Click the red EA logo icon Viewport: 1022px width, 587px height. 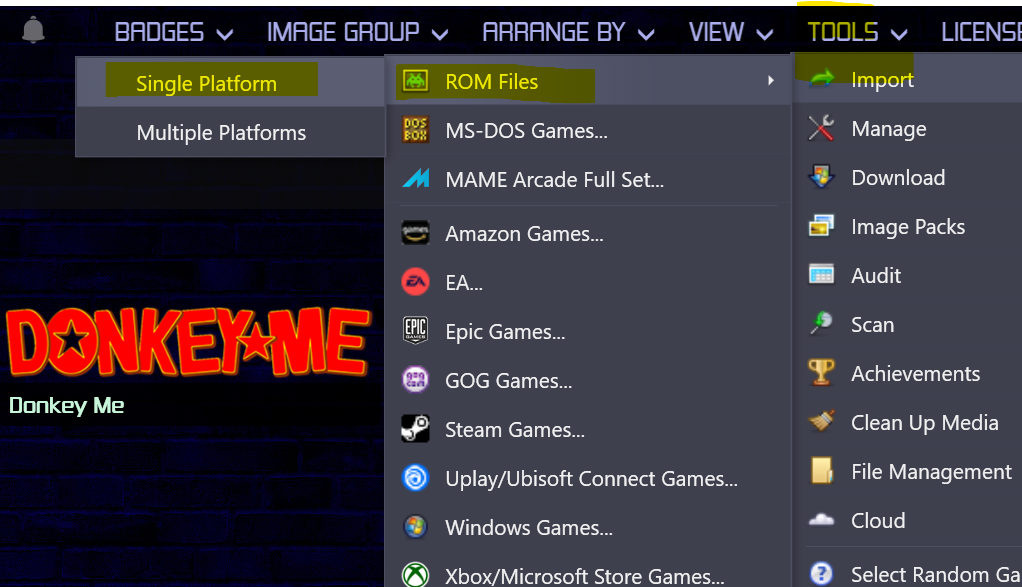pos(415,281)
